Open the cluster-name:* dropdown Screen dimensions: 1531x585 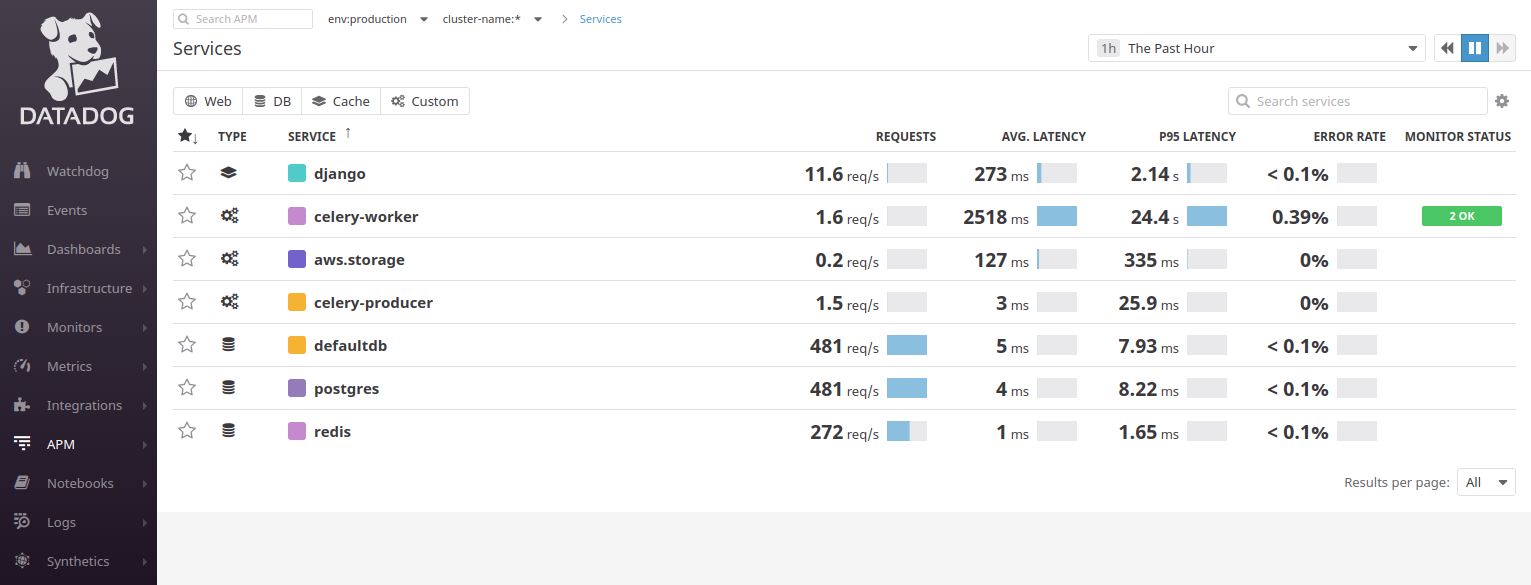coord(492,19)
